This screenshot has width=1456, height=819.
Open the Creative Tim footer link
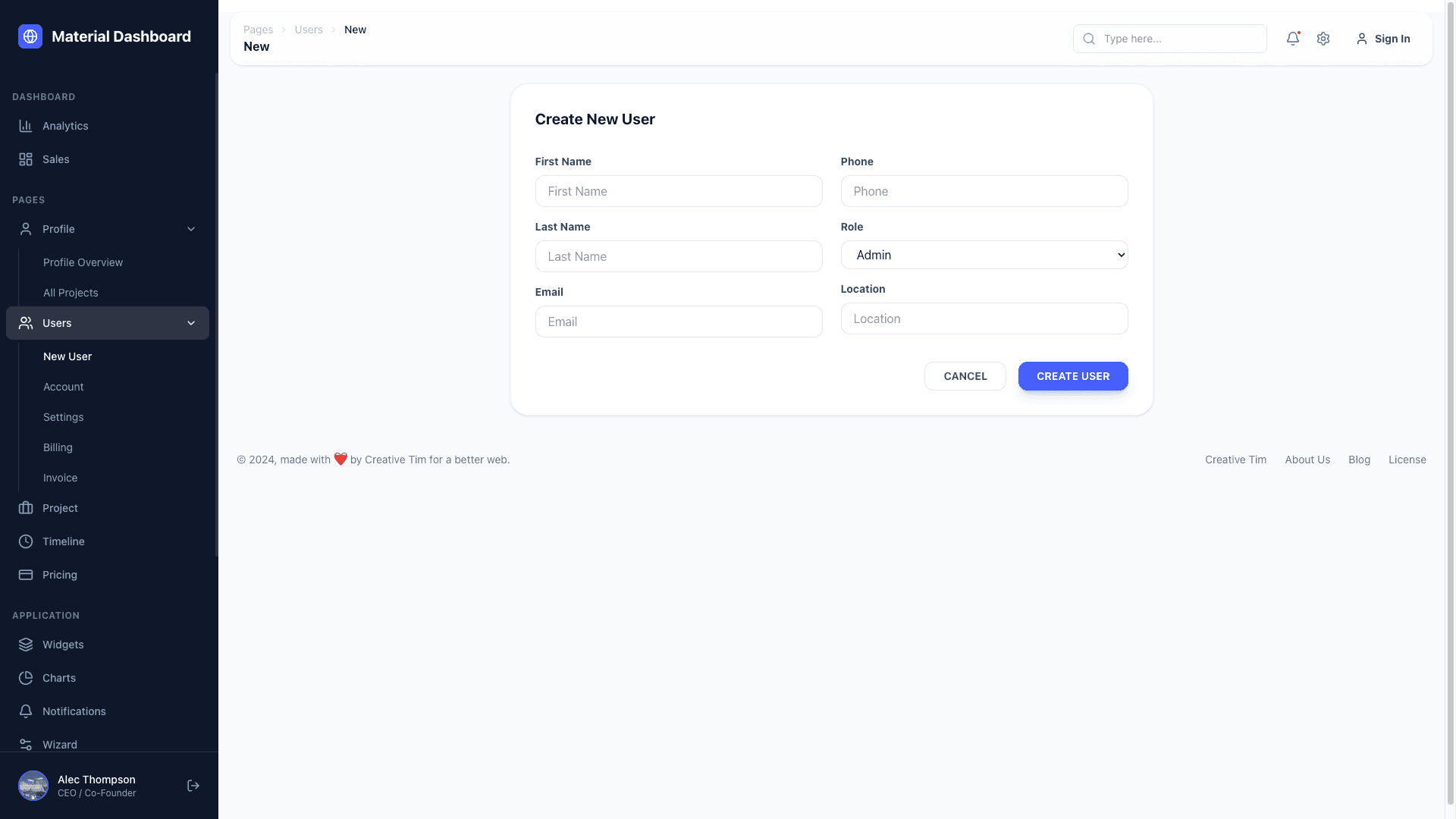tap(1235, 460)
